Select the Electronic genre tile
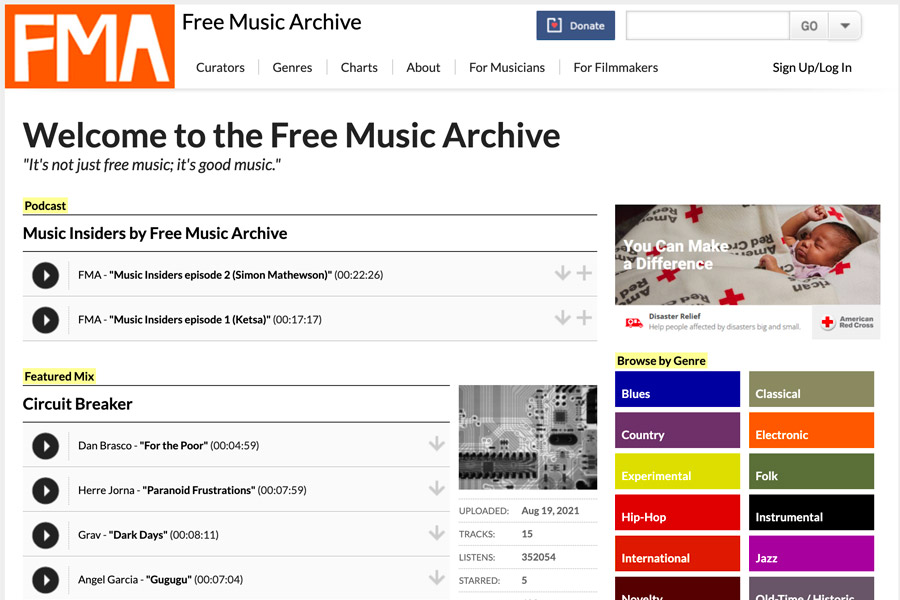 [811, 430]
